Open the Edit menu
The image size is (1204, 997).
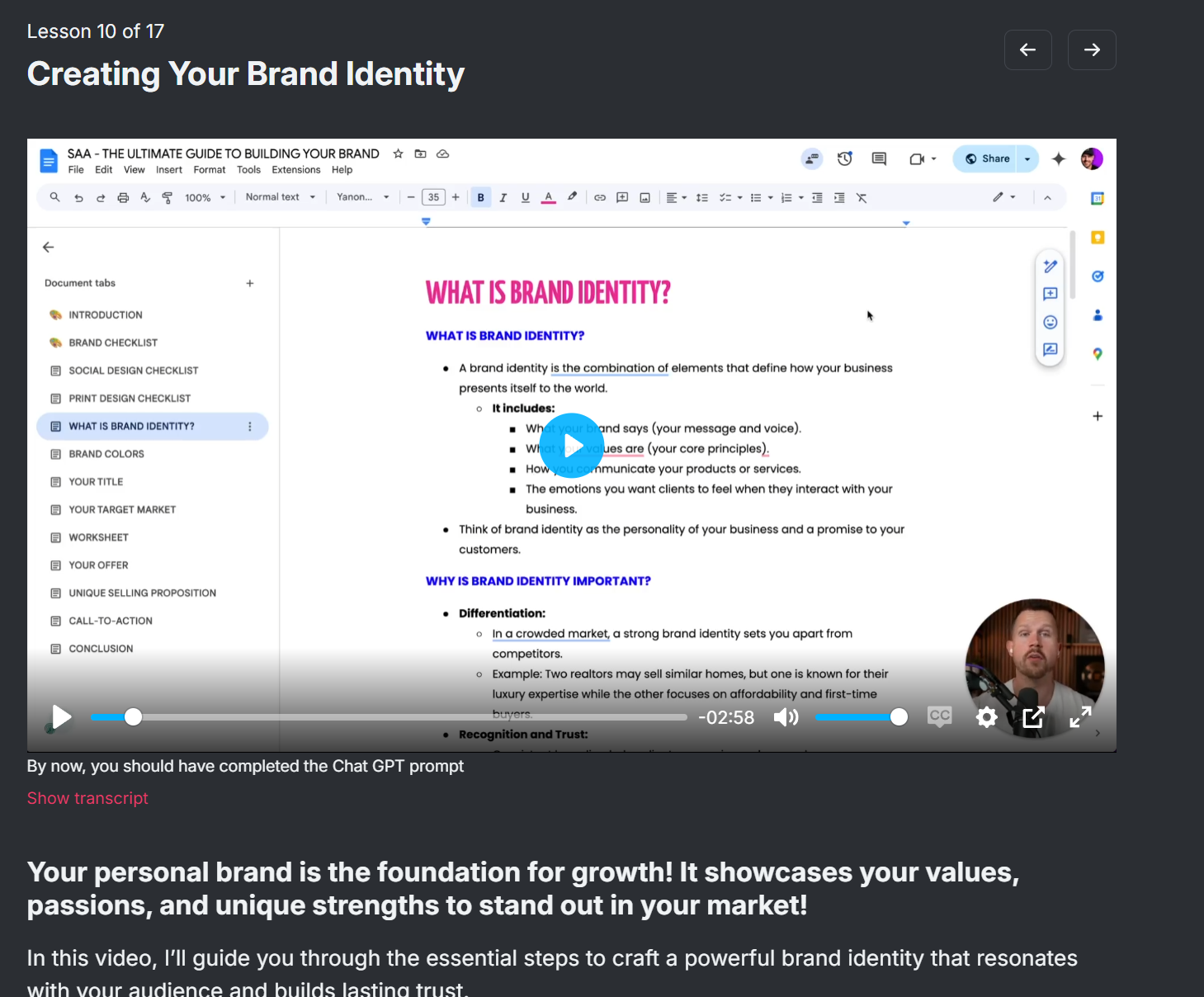(104, 170)
